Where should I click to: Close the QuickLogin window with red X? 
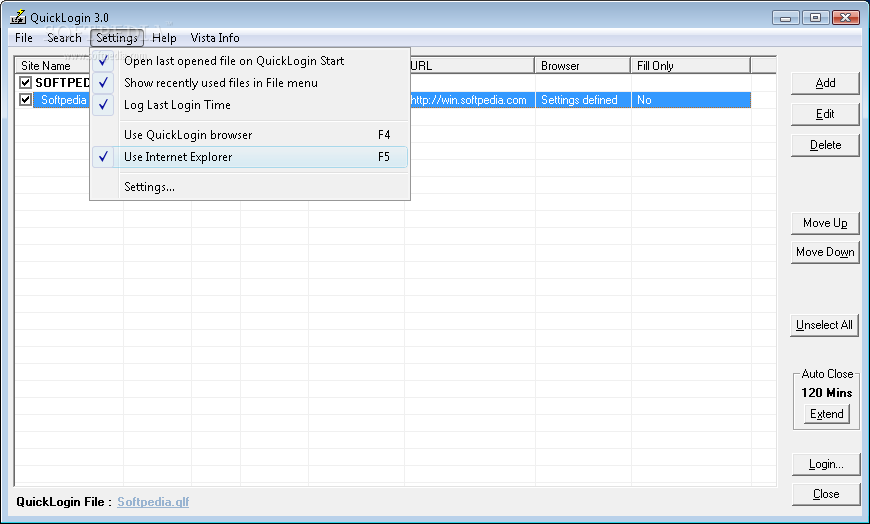(x=846, y=18)
